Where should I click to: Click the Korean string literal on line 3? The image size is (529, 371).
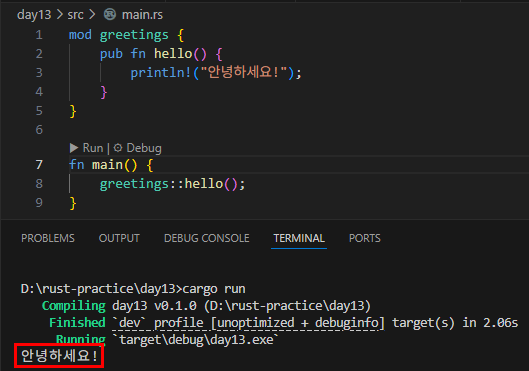click(x=244, y=72)
